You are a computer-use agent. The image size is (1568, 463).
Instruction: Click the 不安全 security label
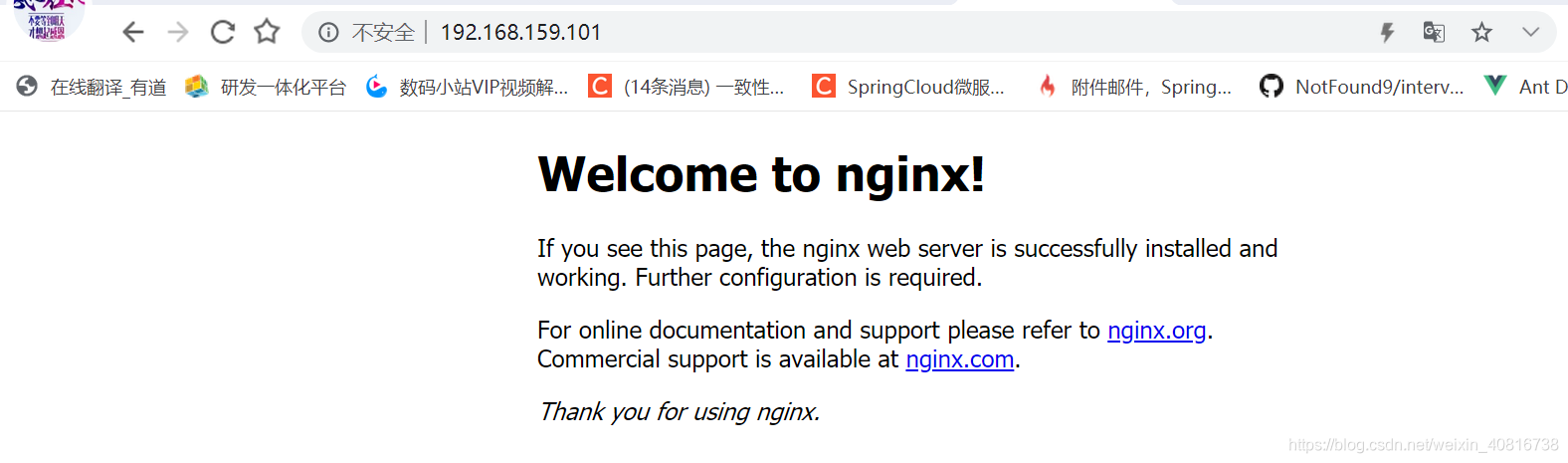pyautogui.click(x=383, y=33)
